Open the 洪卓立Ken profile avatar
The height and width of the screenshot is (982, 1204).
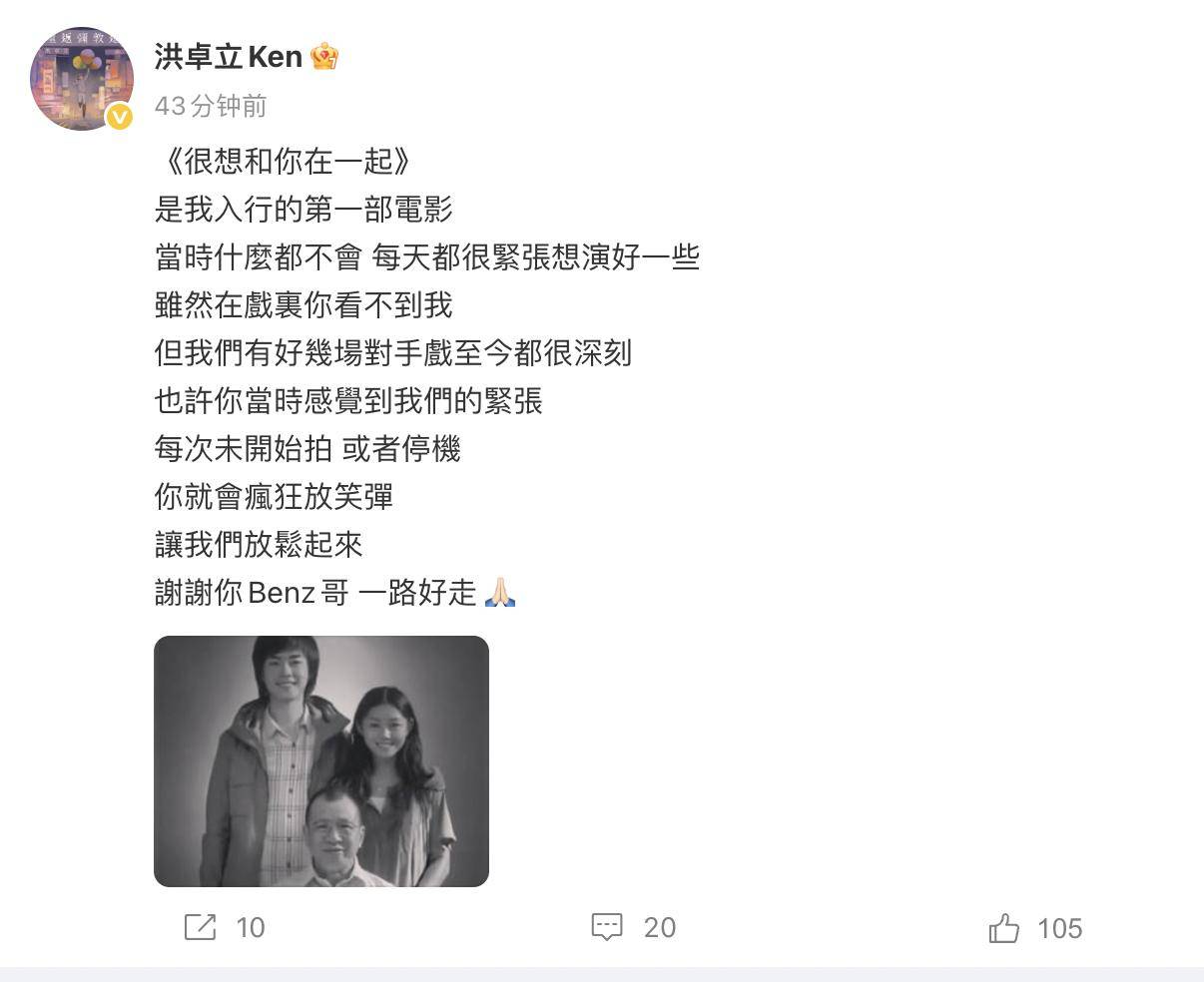click(x=82, y=79)
